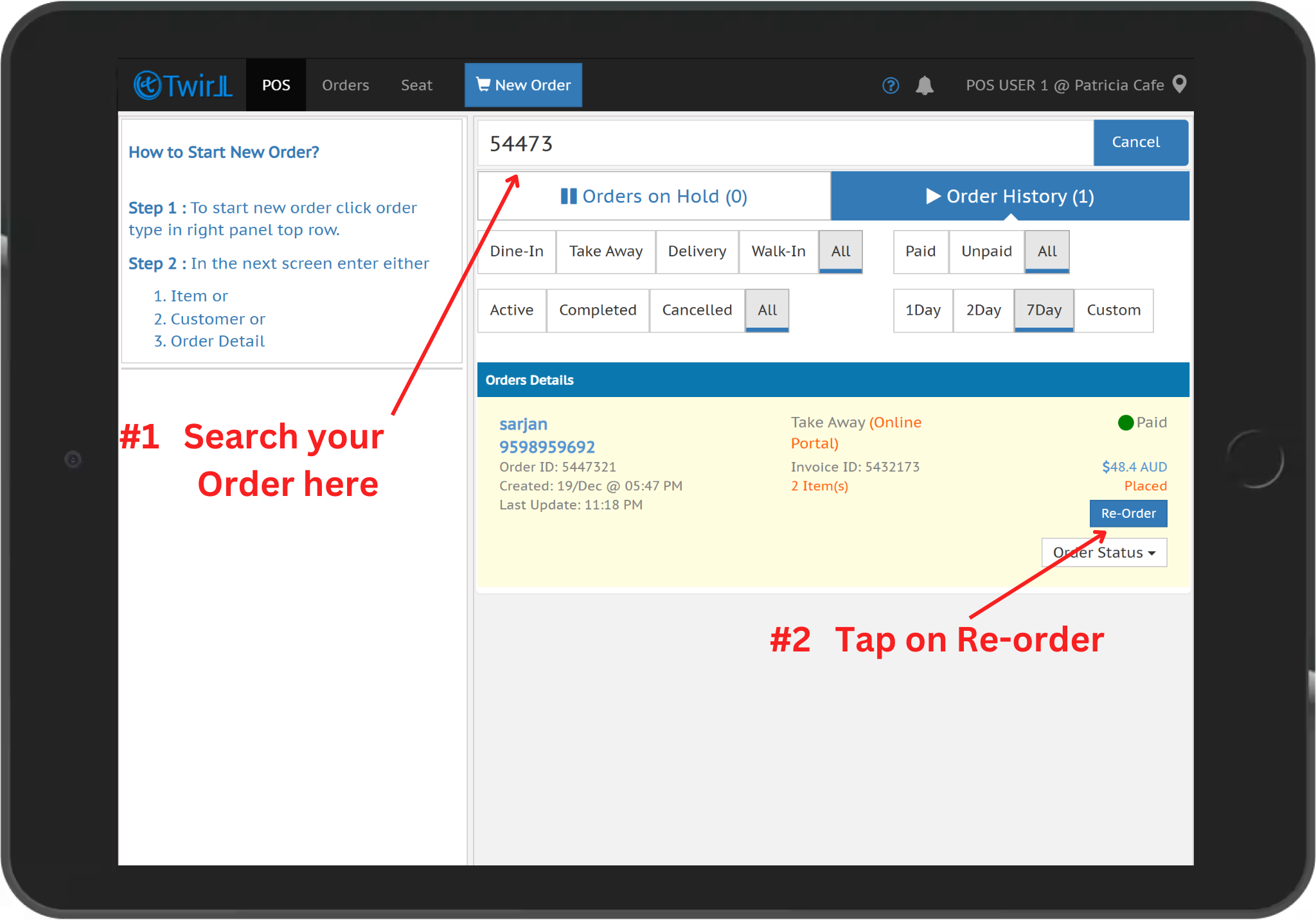This screenshot has width=1316, height=920.
Task: Click Order ID: 5447321 text
Action: coord(558,467)
